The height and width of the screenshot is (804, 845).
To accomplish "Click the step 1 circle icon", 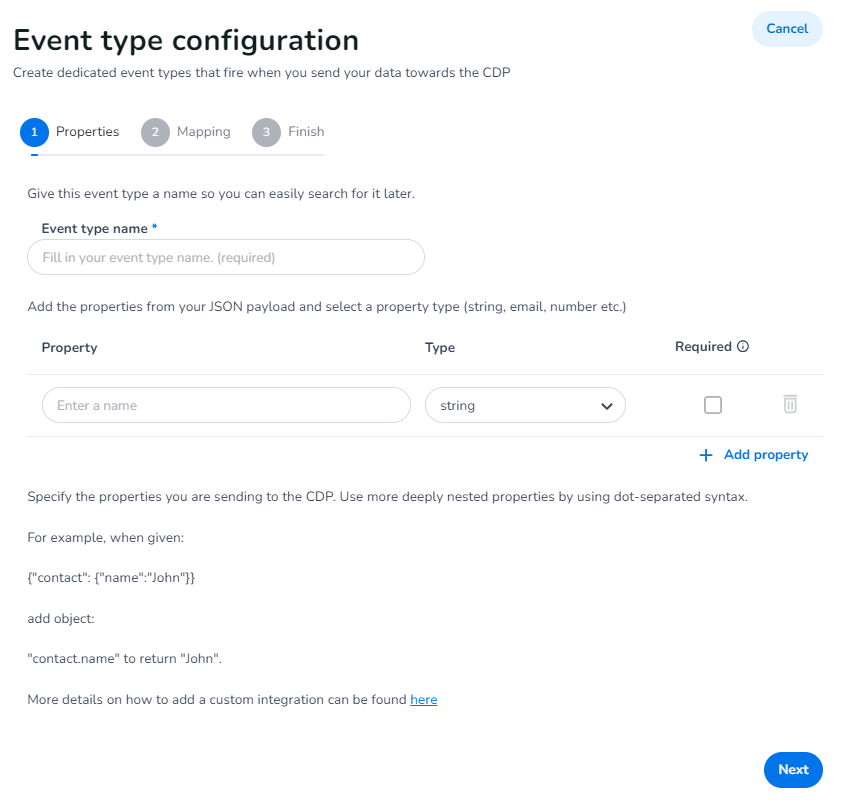I will click(34, 132).
